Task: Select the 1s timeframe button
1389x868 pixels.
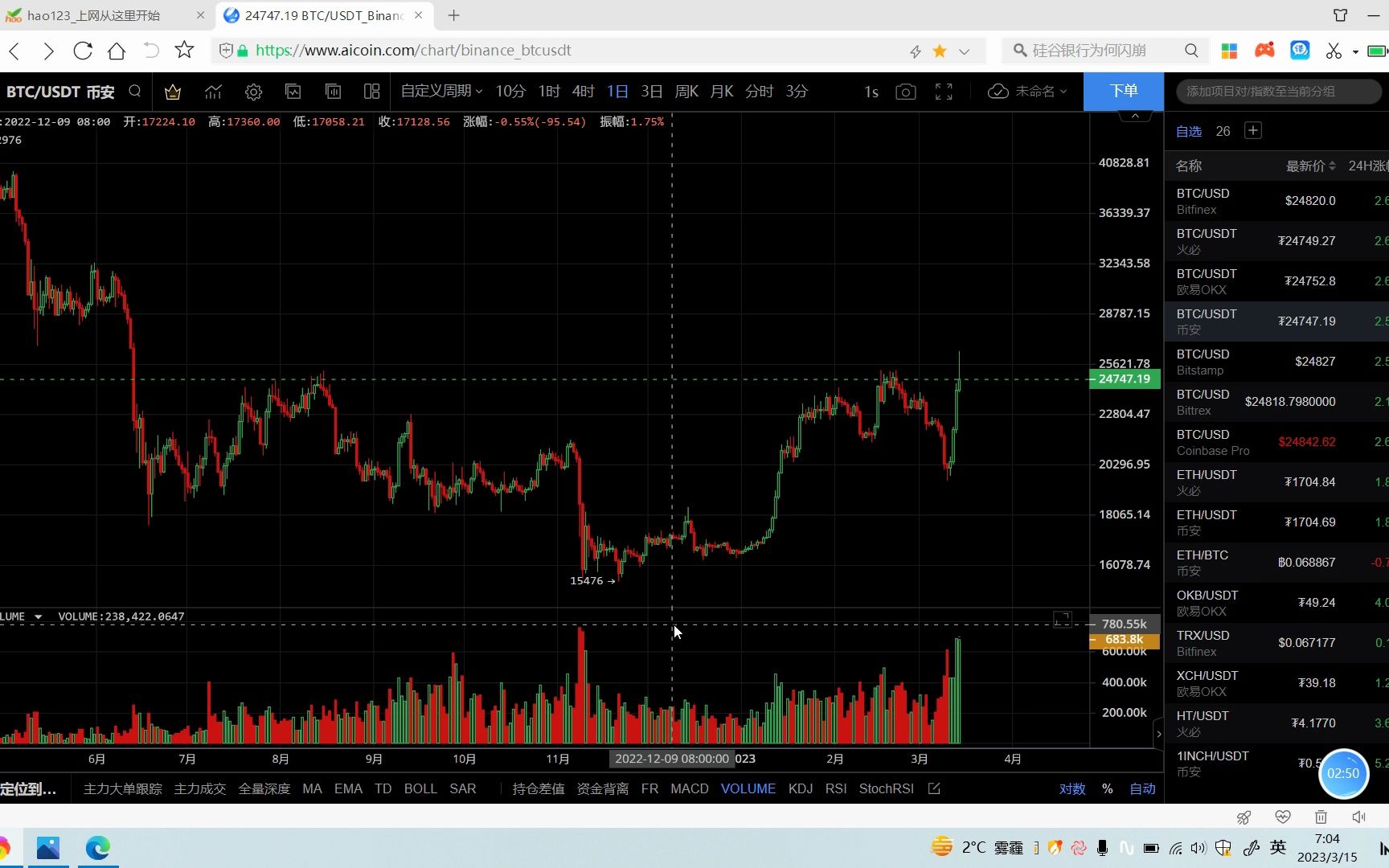Action: pyautogui.click(x=871, y=92)
